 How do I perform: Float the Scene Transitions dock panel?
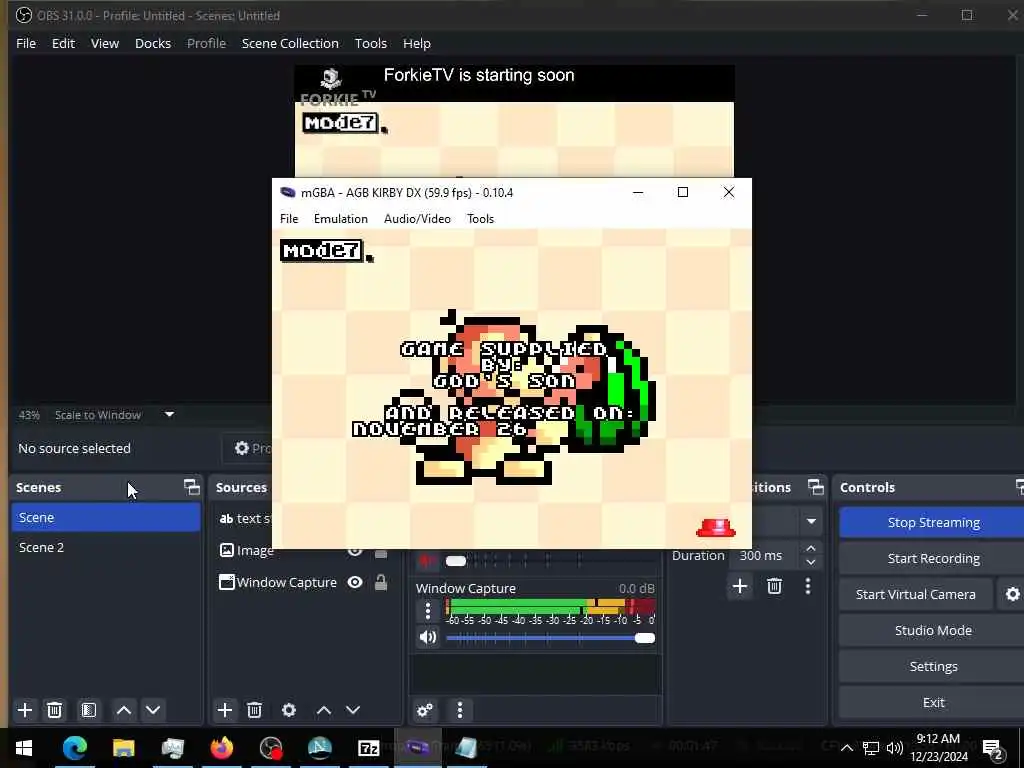pyautogui.click(x=816, y=487)
